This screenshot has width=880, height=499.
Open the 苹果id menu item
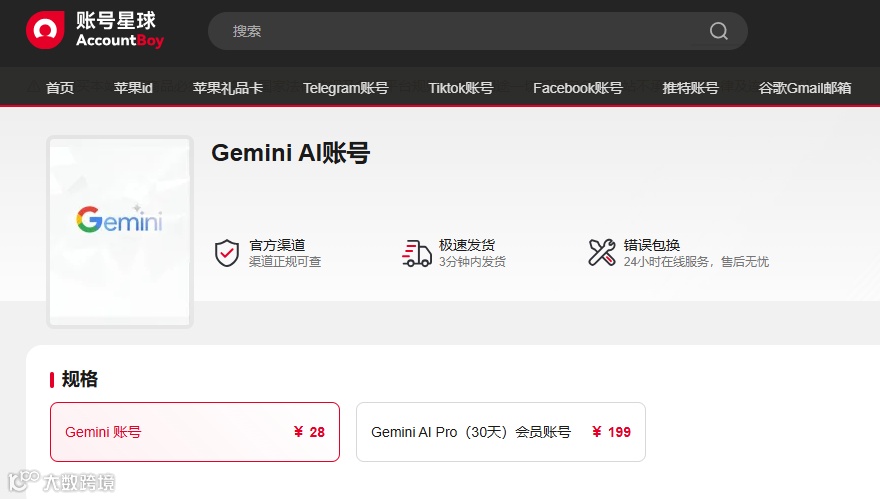(133, 88)
